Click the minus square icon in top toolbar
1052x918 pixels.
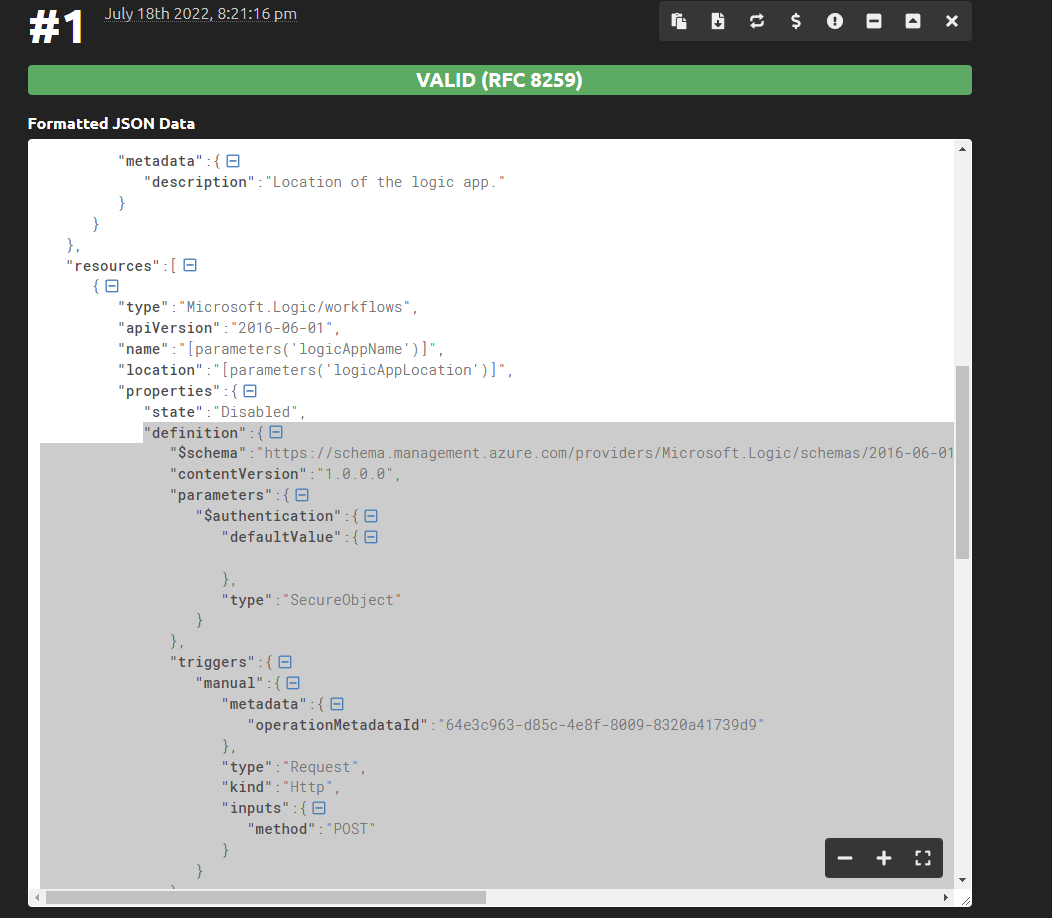click(874, 21)
